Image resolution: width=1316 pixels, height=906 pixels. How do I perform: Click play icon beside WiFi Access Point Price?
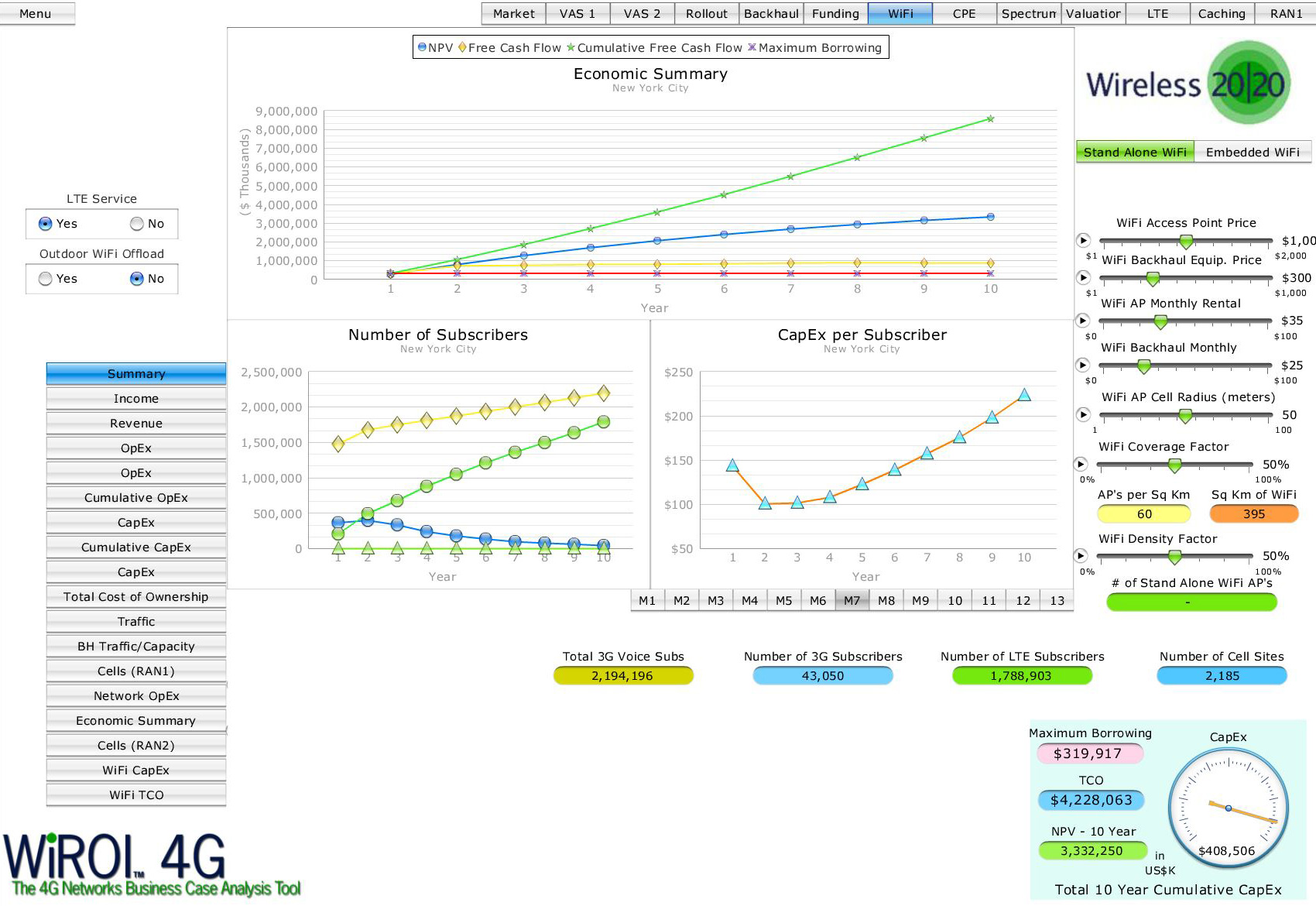[1084, 240]
